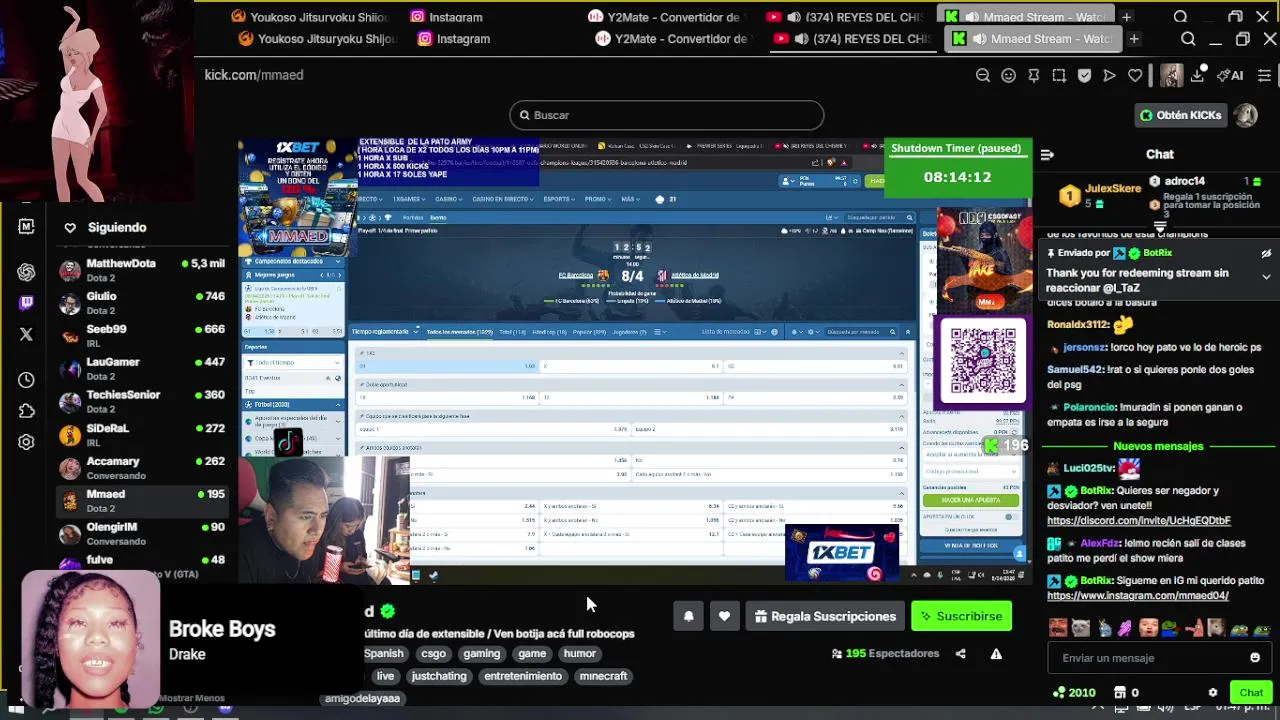Open the AI assistant toolbar button
1280x720 pixels.
pos(1230,75)
